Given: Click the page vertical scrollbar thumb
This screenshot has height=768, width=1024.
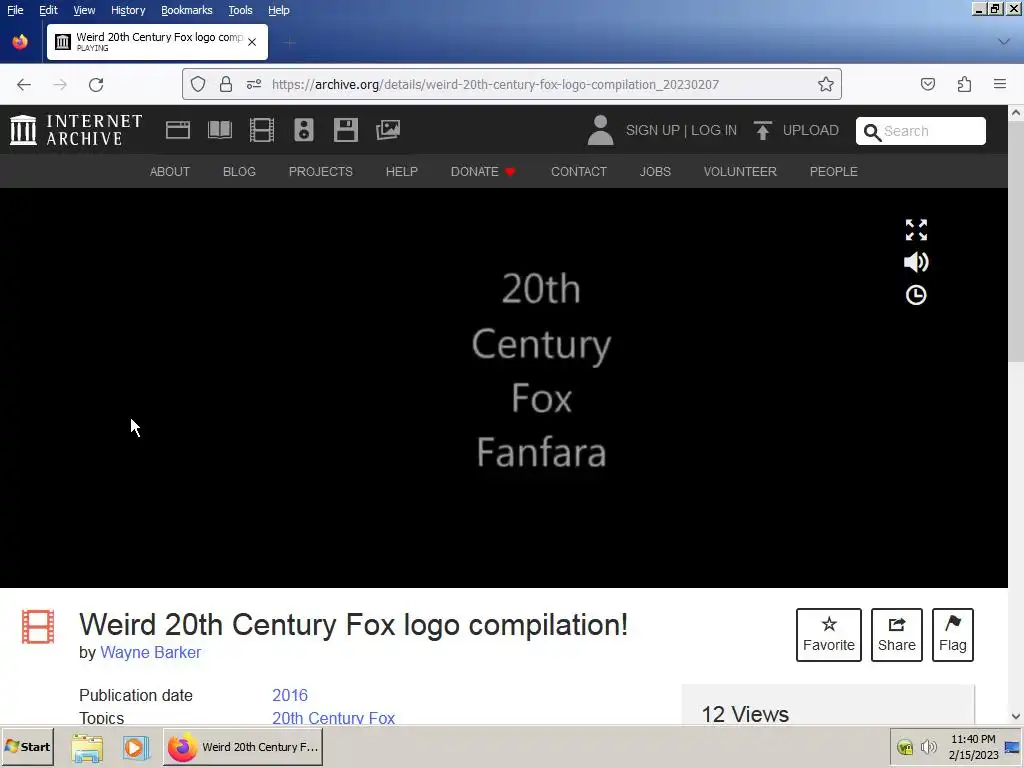Looking at the screenshot, I should point(1016,240).
